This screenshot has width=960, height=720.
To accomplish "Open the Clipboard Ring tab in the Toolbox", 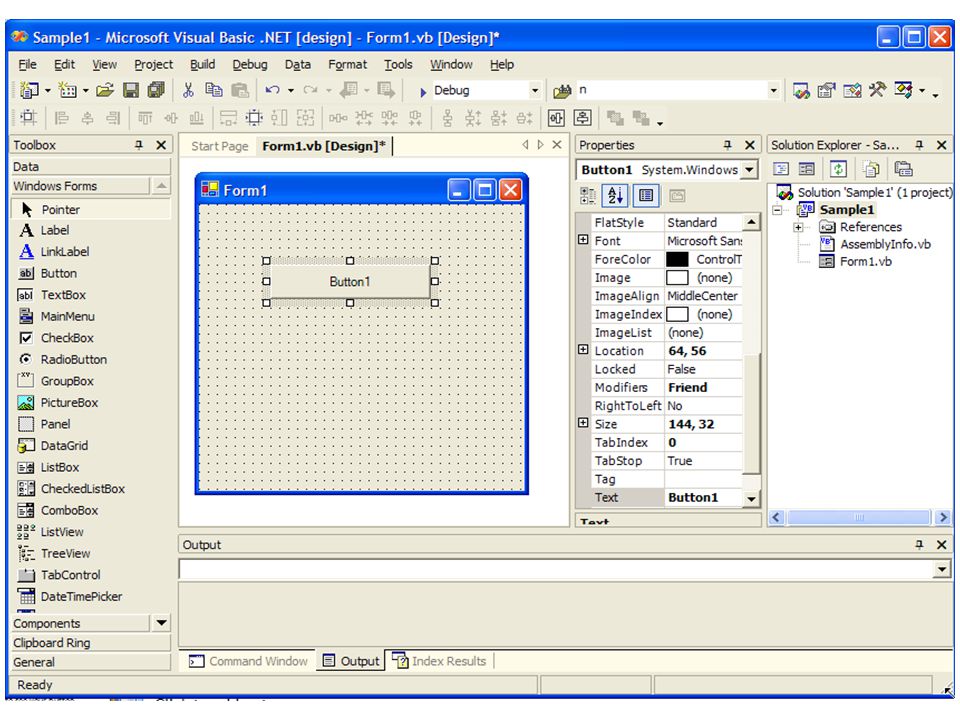I will click(x=91, y=643).
